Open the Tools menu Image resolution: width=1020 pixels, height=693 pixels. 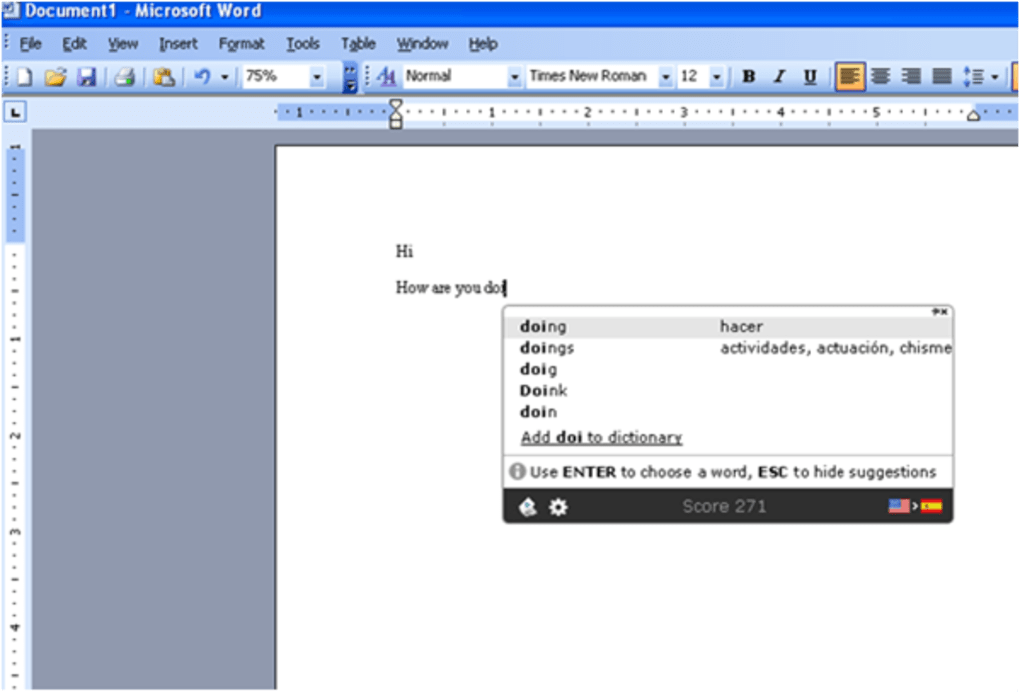(x=302, y=44)
